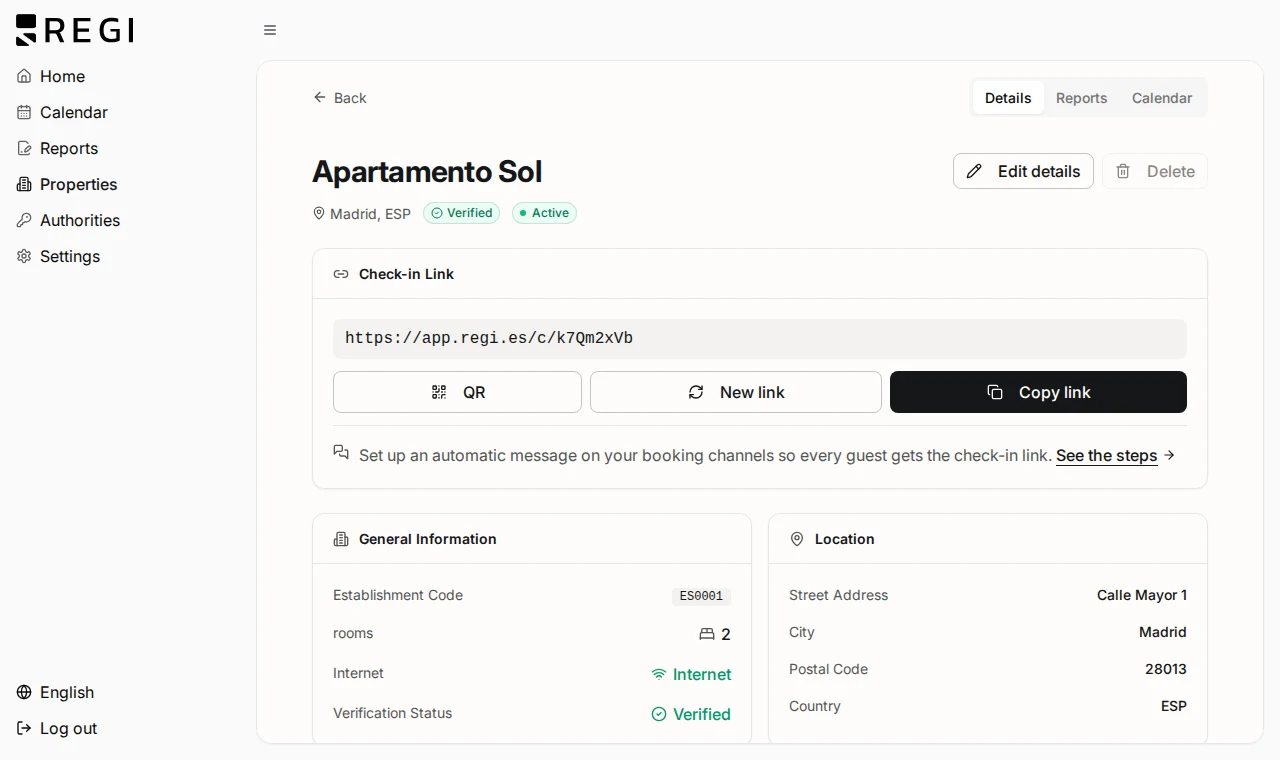Click the chat bubbles icon beside setup message
This screenshot has height=760, width=1280.
pyautogui.click(x=341, y=453)
